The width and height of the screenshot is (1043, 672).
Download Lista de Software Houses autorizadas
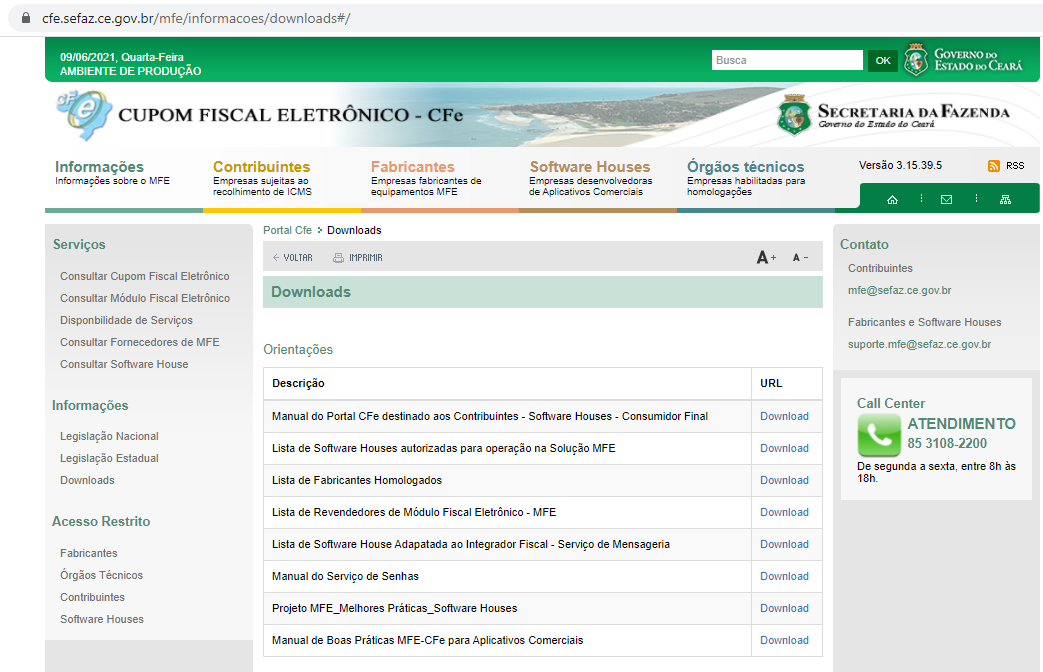pos(784,448)
